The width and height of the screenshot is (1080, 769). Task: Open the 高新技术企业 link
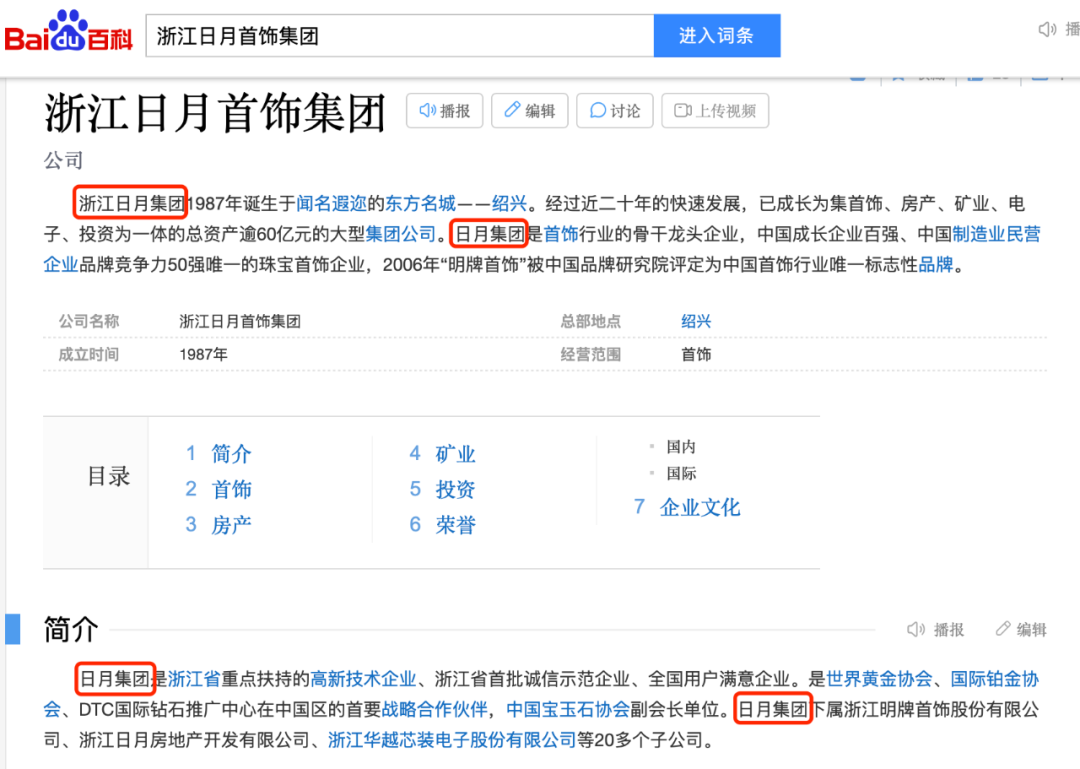point(364,679)
